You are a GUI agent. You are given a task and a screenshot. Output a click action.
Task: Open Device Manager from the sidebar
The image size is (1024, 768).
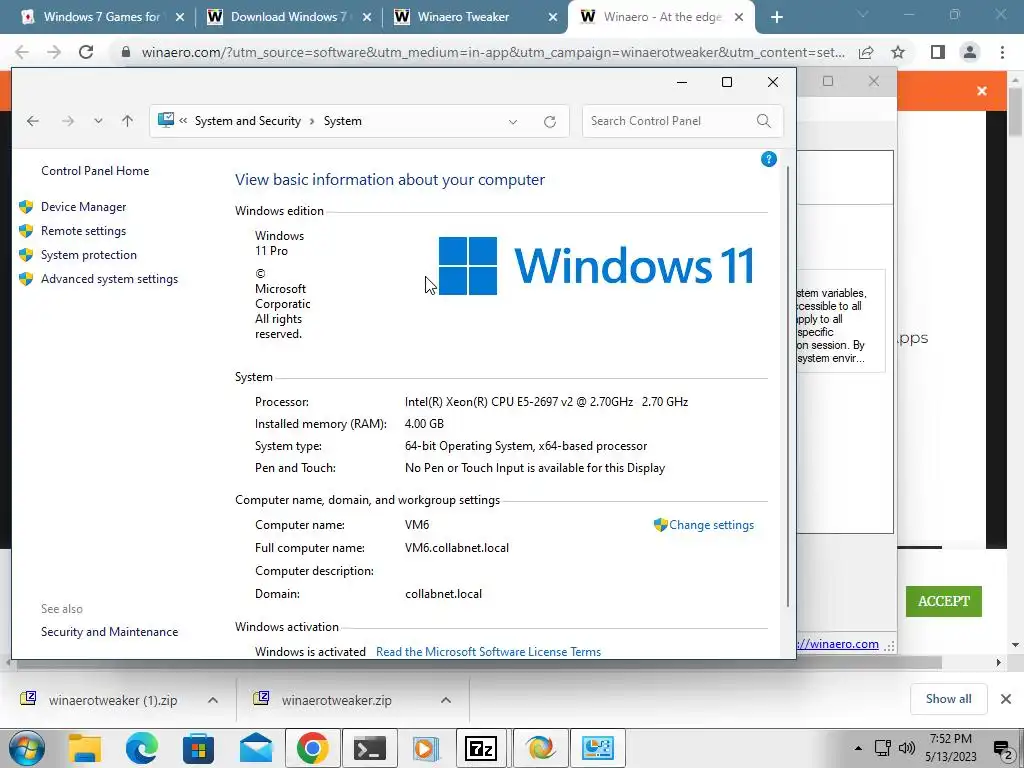point(83,207)
